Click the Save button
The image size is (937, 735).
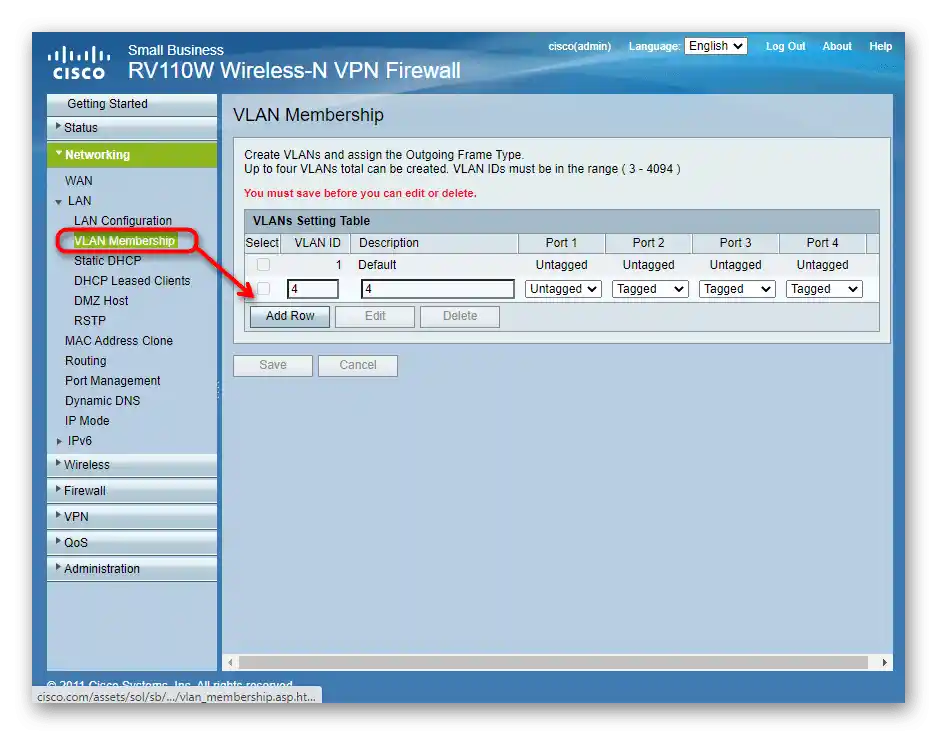(x=272, y=365)
